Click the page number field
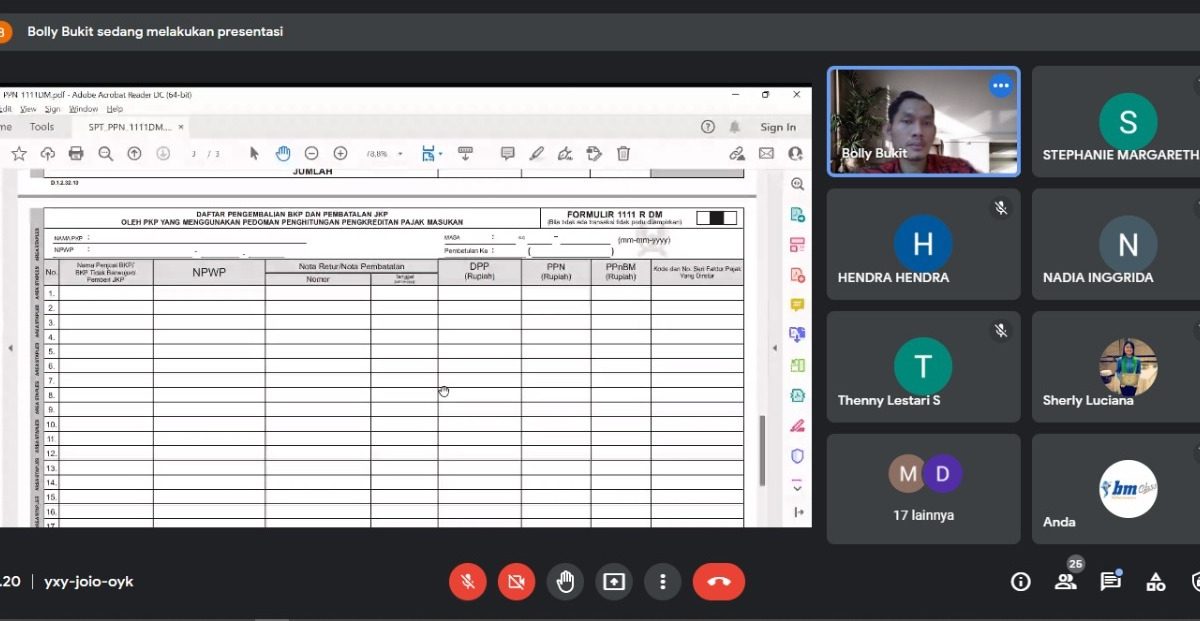This screenshot has width=1200, height=621. pos(195,154)
